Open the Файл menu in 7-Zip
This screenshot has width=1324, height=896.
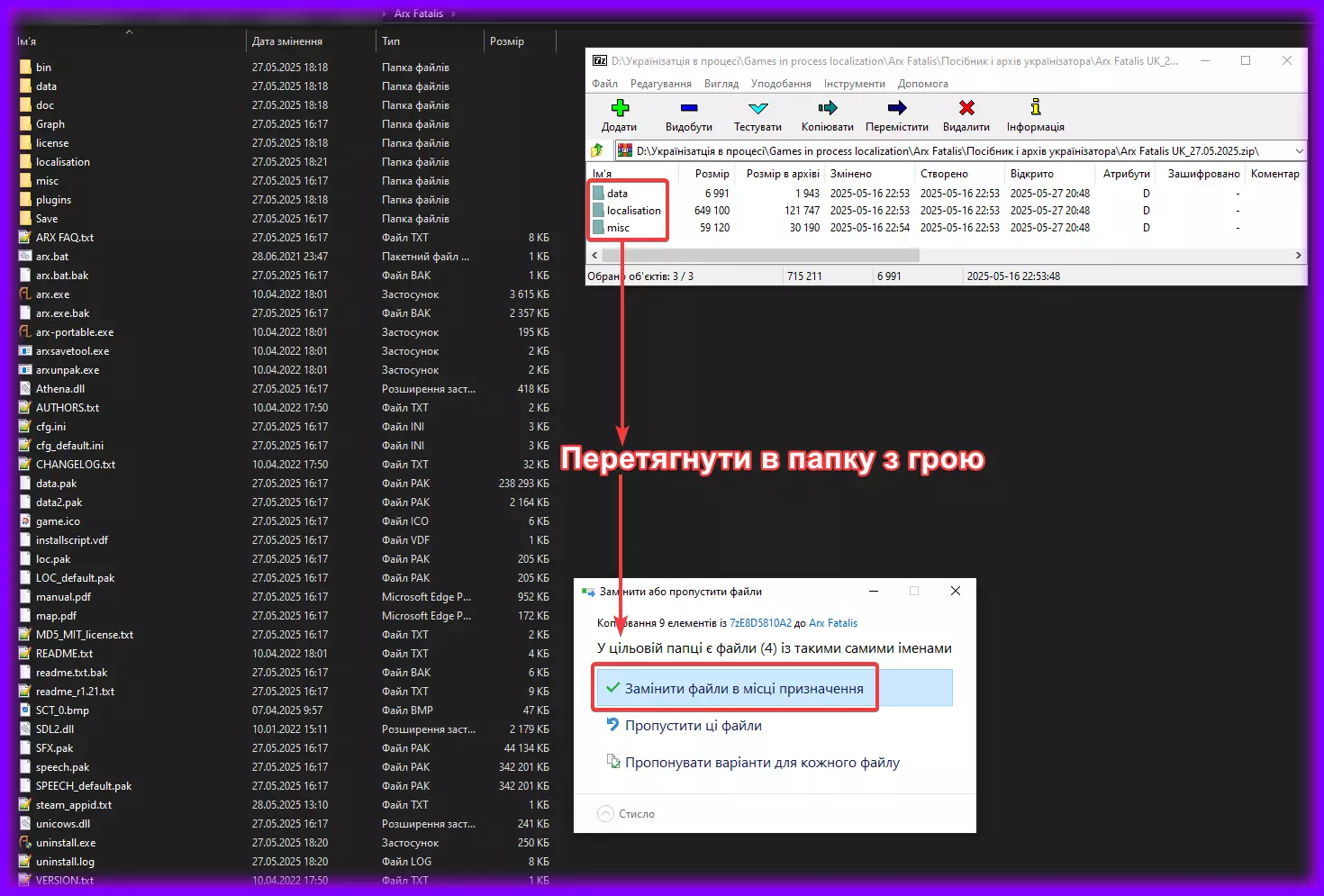[605, 84]
